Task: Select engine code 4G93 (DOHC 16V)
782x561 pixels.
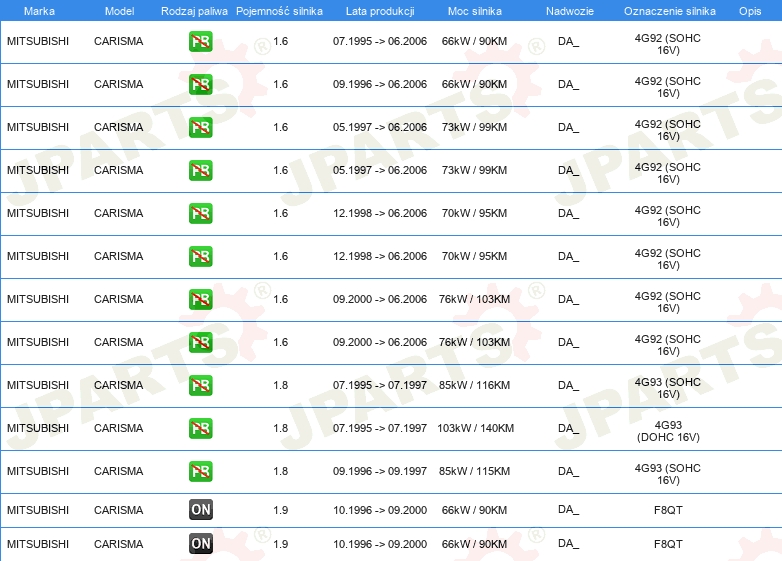Action: (x=668, y=431)
